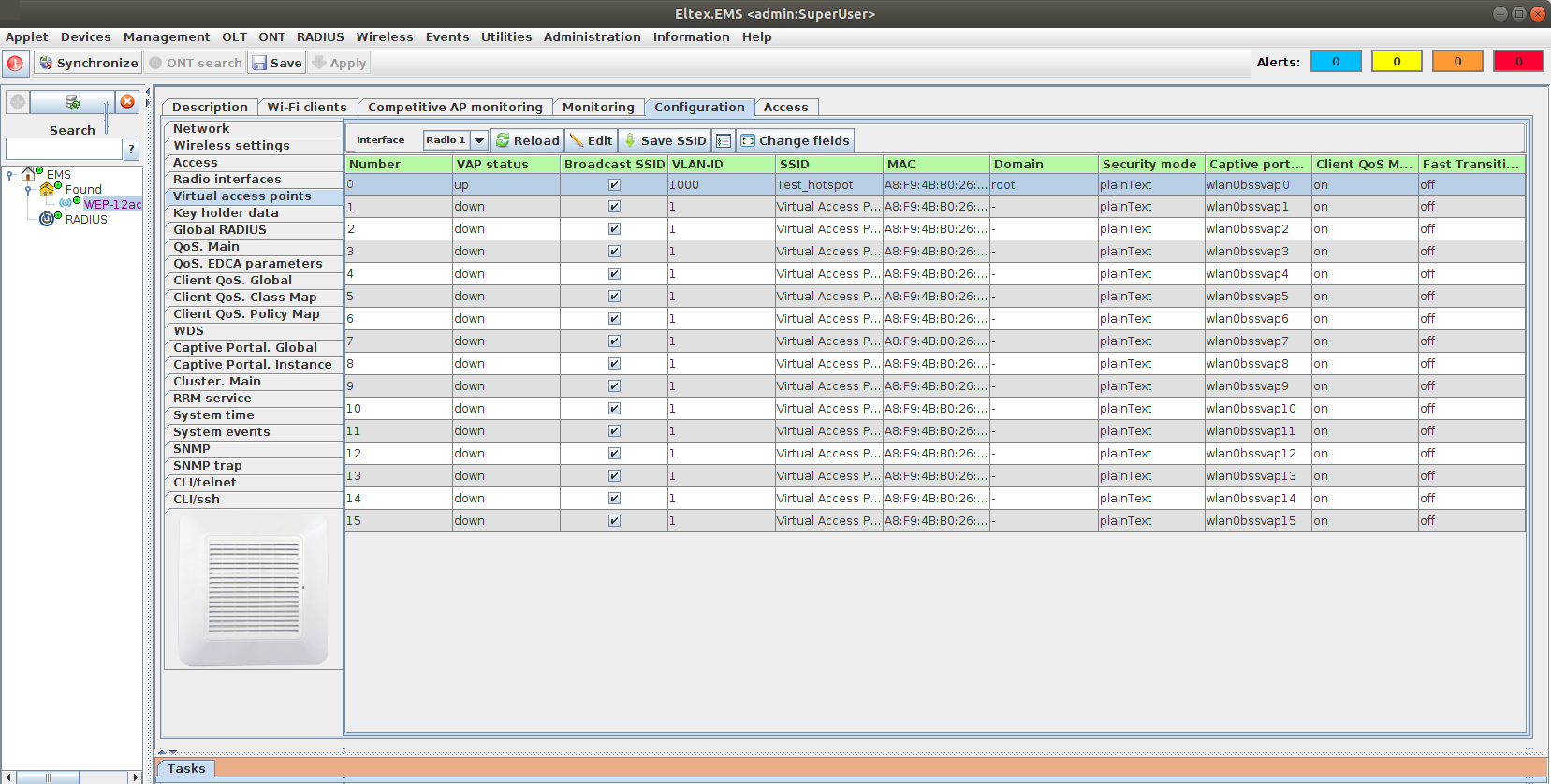1551x784 pixels.
Task: Click the blue alerts counter box
Action: pyautogui.click(x=1336, y=62)
